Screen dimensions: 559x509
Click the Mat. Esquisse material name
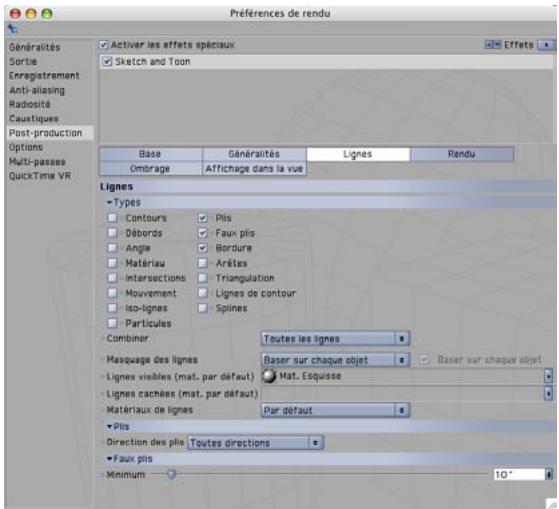coord(310,376)
